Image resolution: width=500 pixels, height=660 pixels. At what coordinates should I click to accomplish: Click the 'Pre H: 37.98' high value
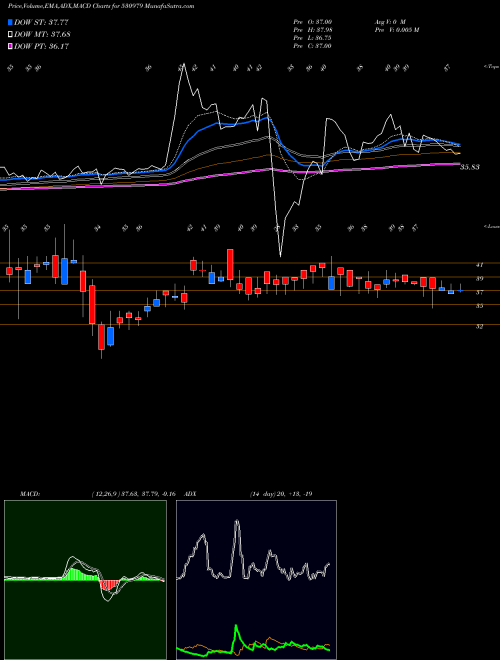[312, 29]
